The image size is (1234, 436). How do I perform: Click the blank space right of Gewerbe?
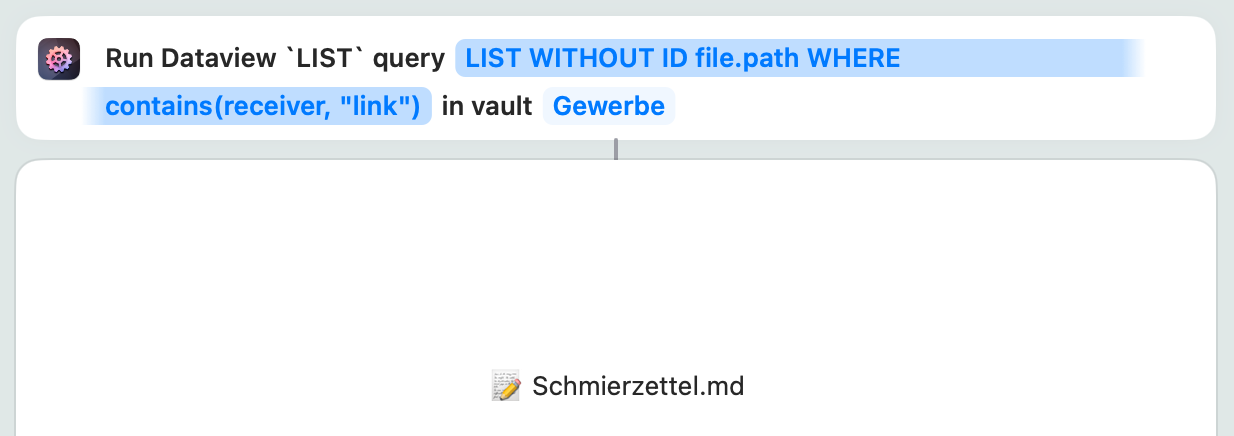900,106
